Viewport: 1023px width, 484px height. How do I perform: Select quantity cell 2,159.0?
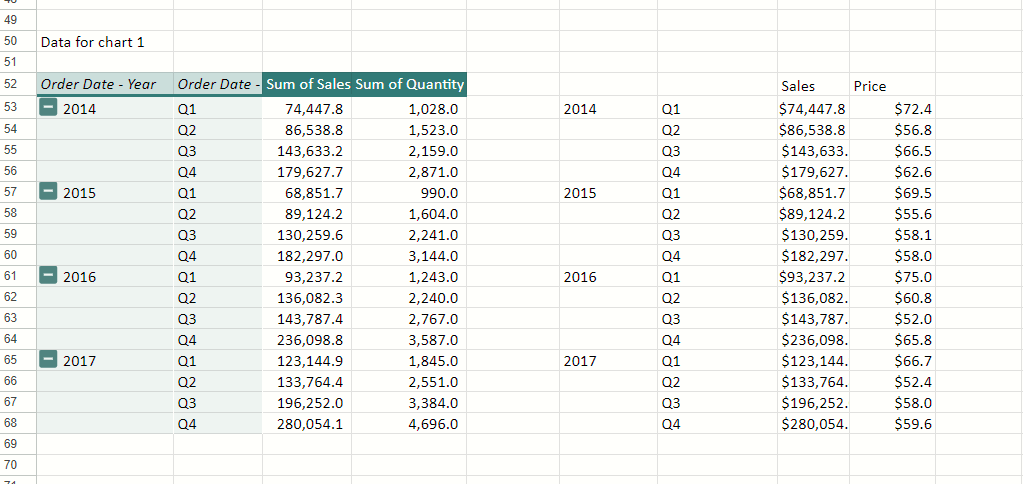click(409, 151)
